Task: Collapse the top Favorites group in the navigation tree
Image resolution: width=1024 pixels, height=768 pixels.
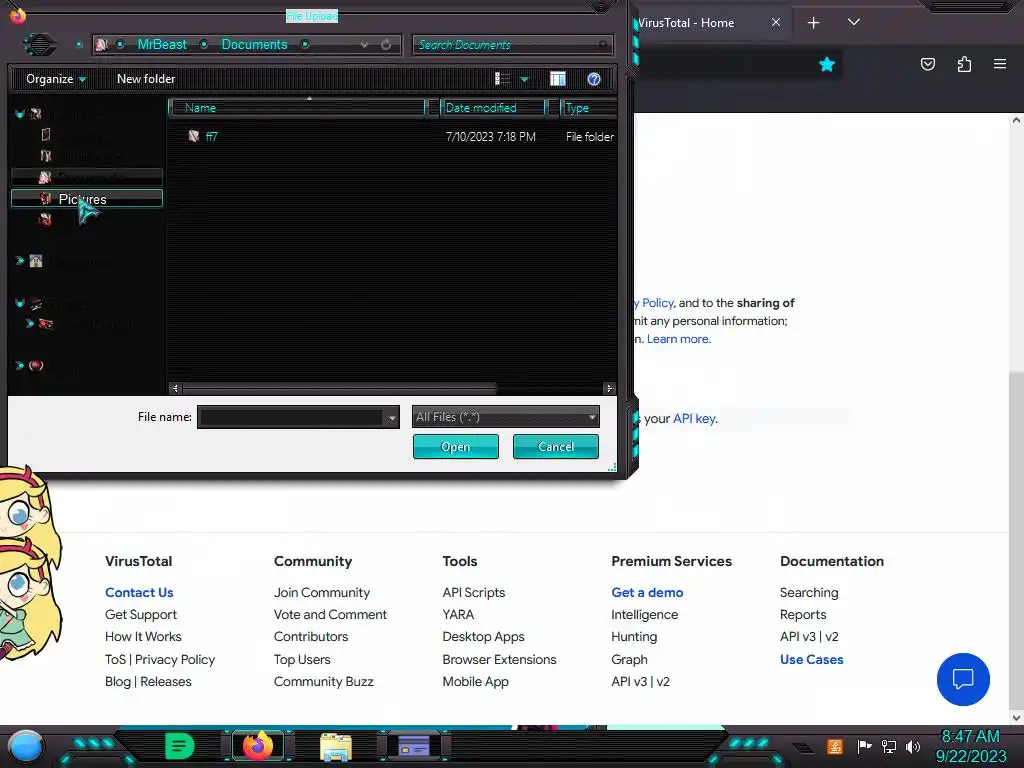Action: [x=20, y=114]
